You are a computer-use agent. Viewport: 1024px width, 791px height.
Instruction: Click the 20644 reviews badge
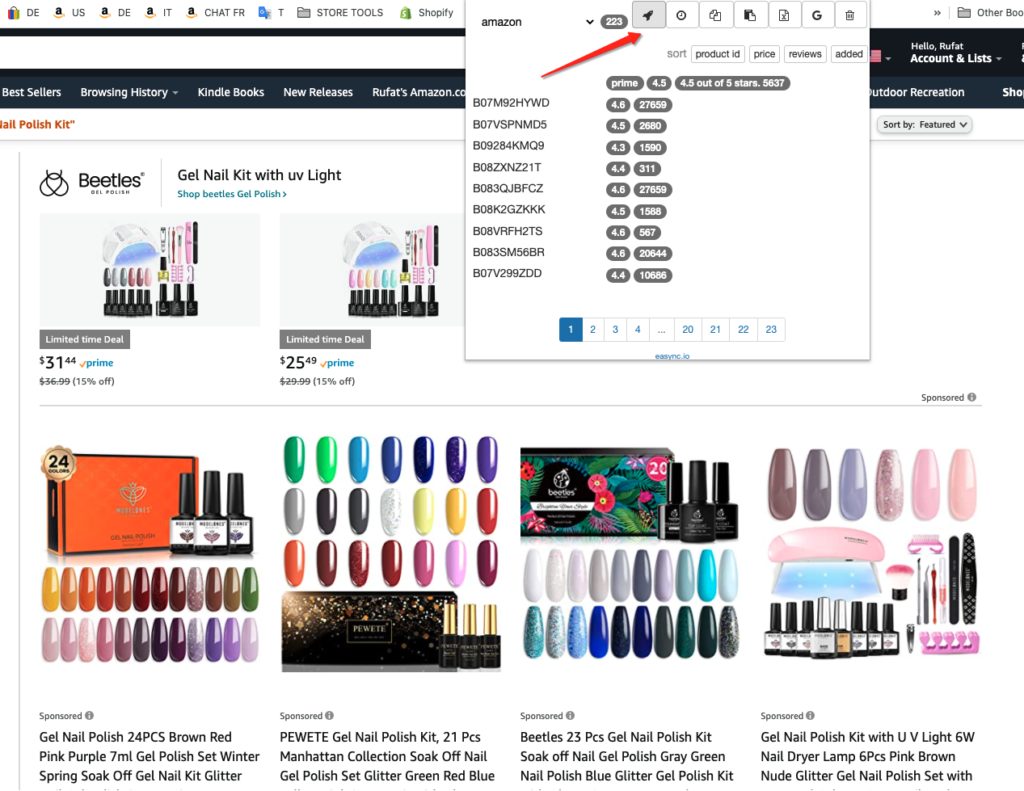[x=652, y=253]
